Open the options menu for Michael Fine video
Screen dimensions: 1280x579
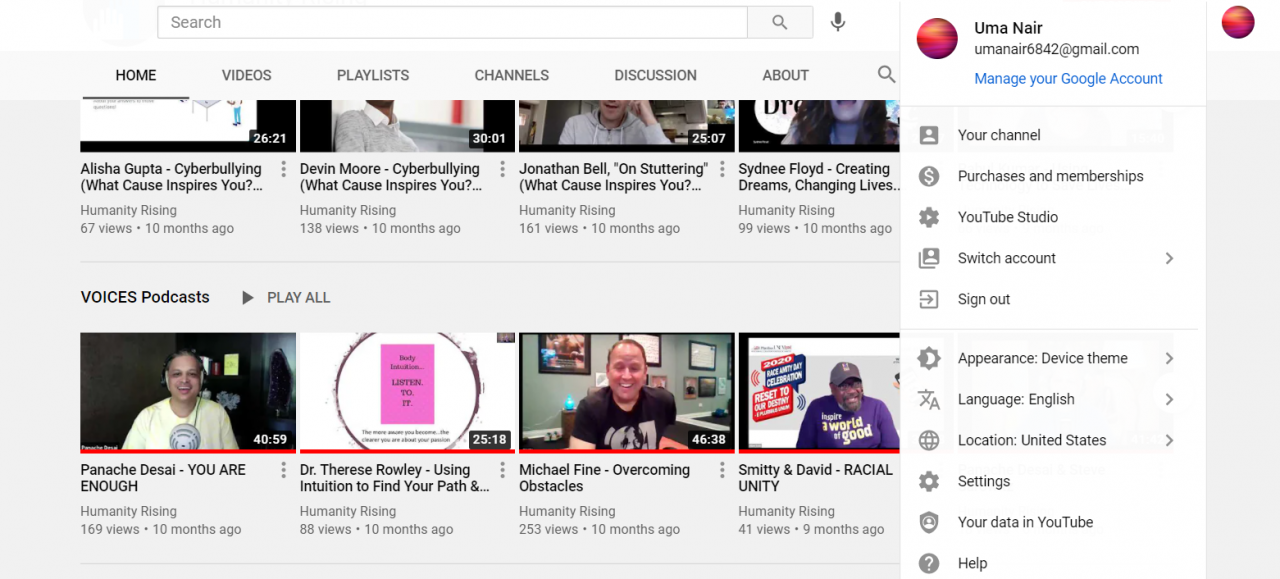pos(722,470)
